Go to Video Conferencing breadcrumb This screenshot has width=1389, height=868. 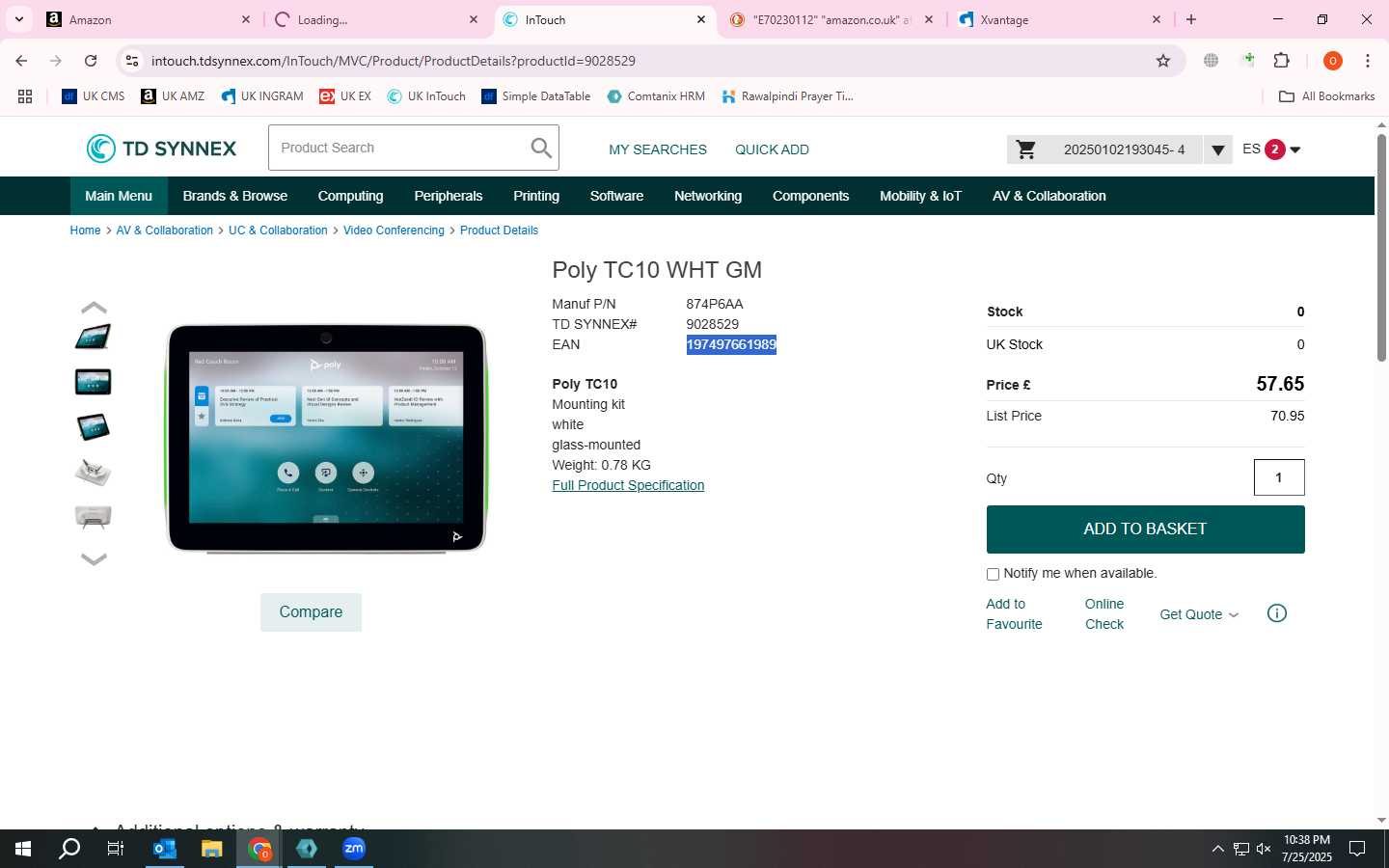(394, 231)
